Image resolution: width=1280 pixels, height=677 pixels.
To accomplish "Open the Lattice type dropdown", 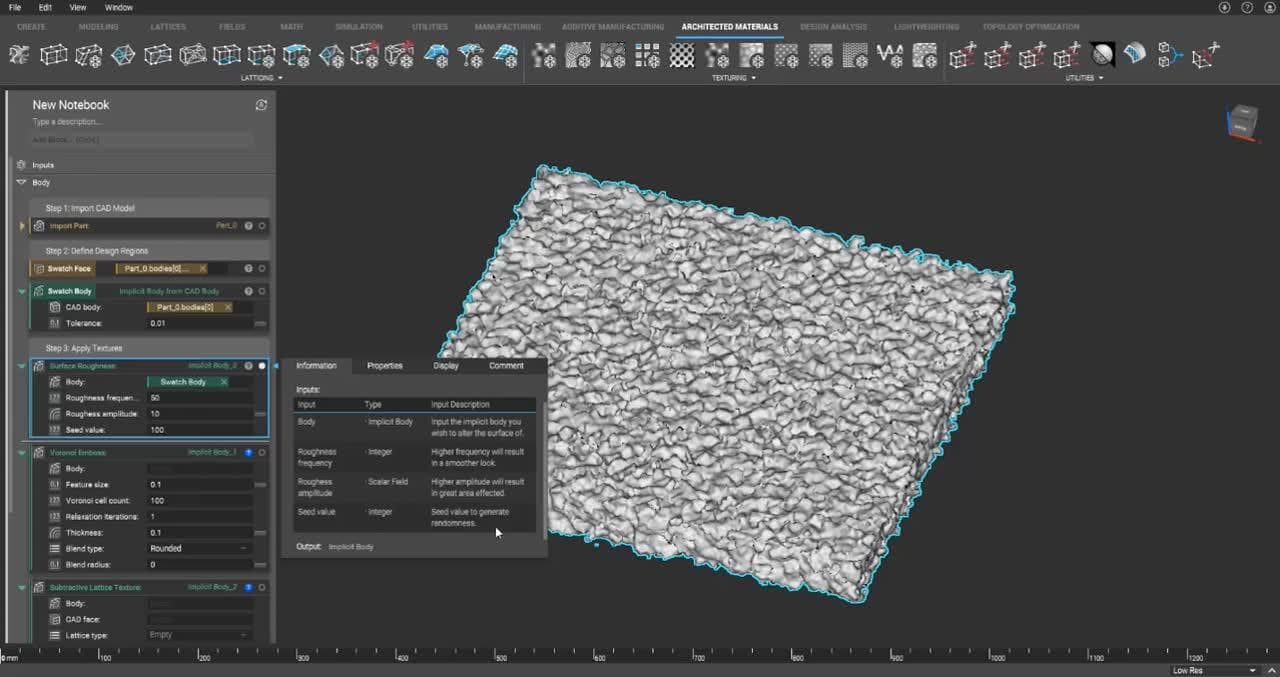I will click(x=200, y=635).
